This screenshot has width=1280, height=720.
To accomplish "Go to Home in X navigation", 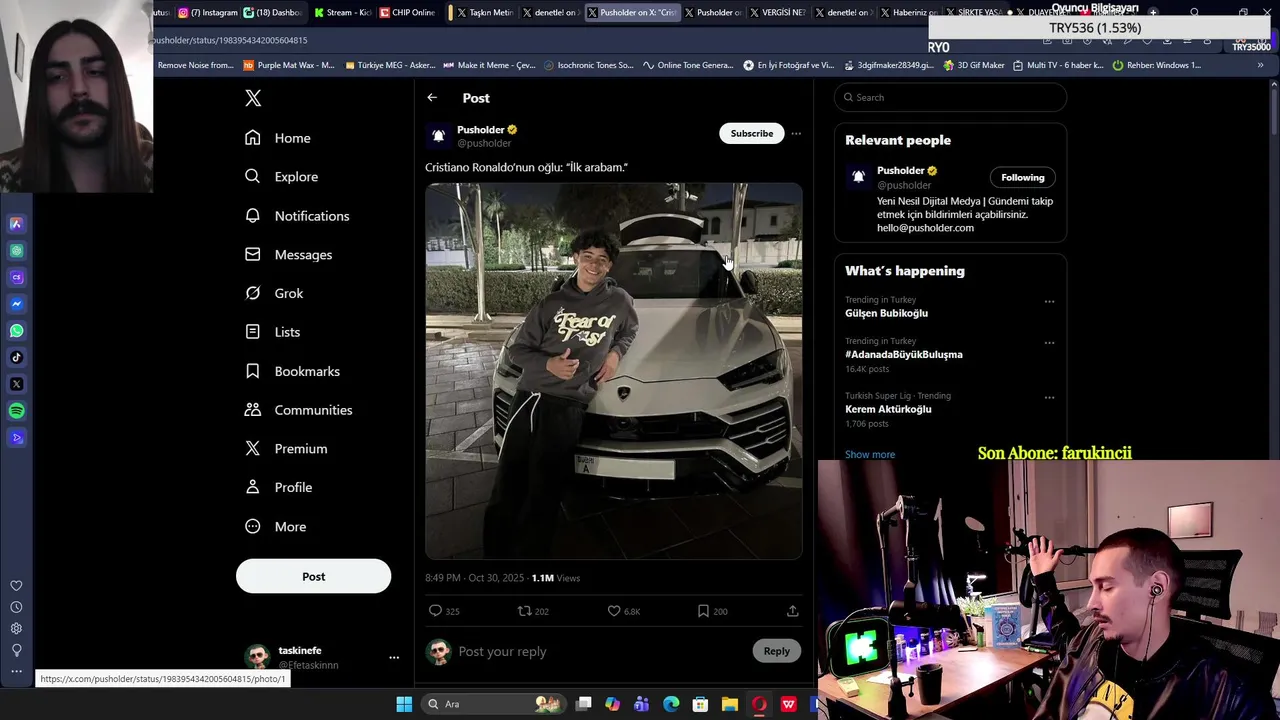I will (x=278, y=138).
